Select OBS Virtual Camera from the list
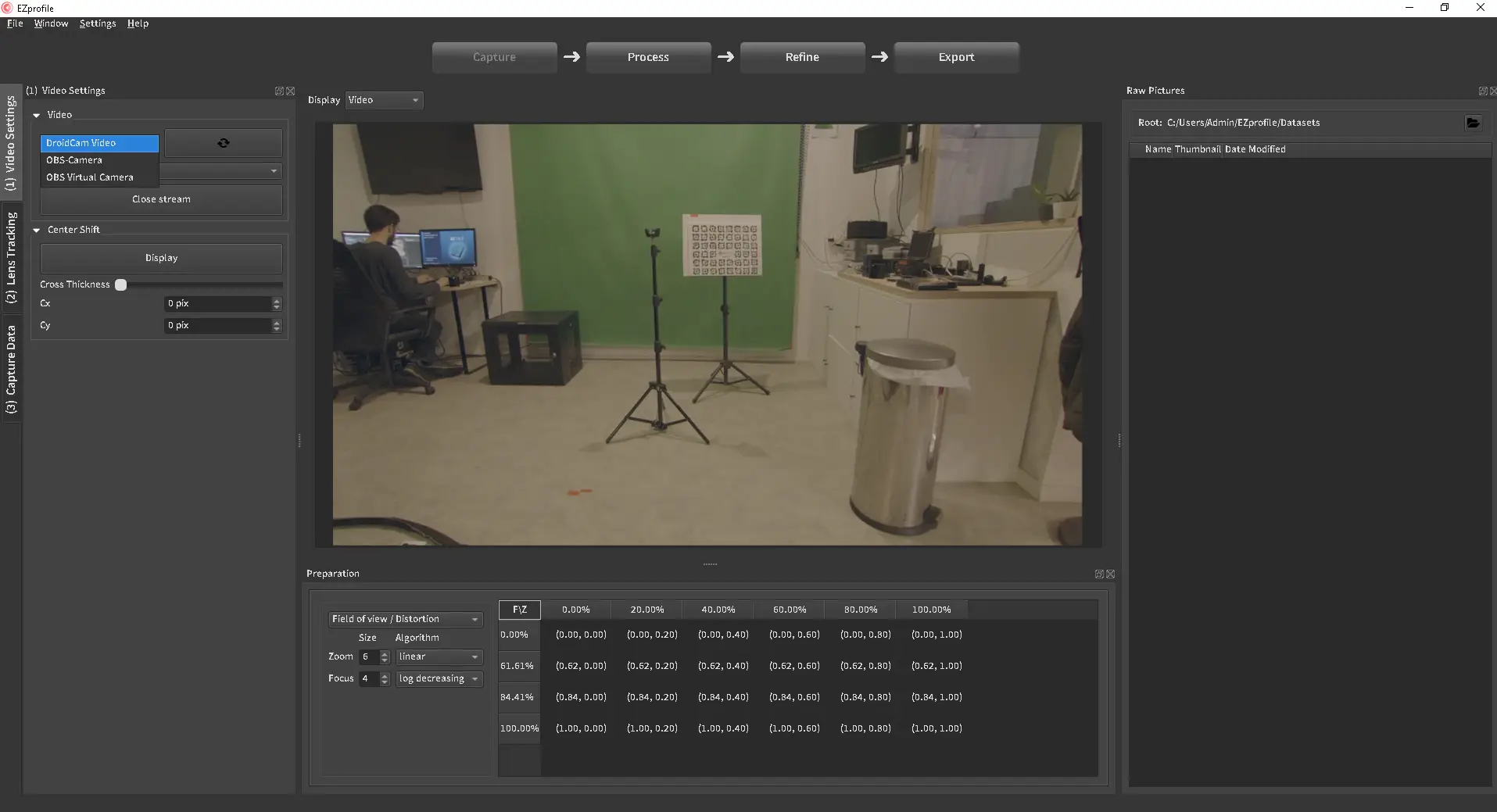1497x812 pixels. pos(90,177)
